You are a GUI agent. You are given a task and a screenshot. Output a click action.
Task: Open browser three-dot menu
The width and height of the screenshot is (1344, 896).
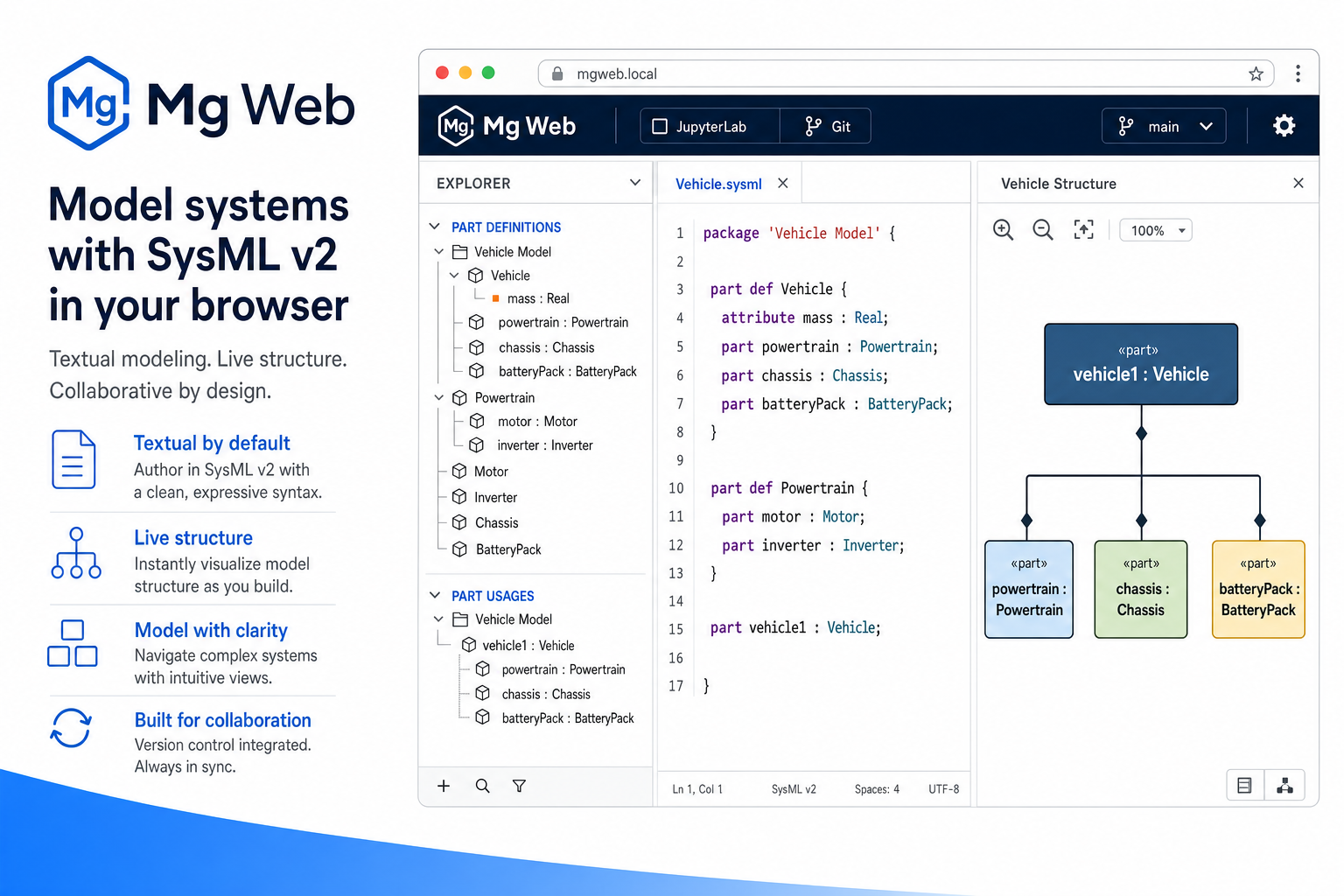[x=1298, y=73]
